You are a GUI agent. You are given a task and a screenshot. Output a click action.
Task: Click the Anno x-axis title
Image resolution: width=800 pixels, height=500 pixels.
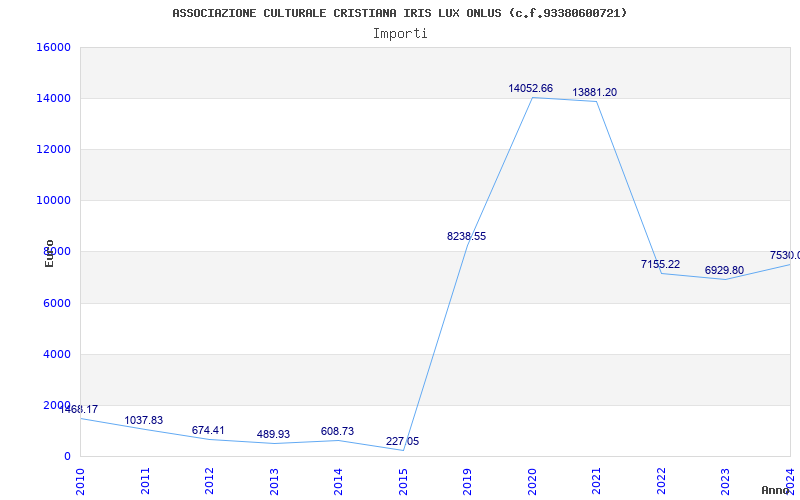776,490
